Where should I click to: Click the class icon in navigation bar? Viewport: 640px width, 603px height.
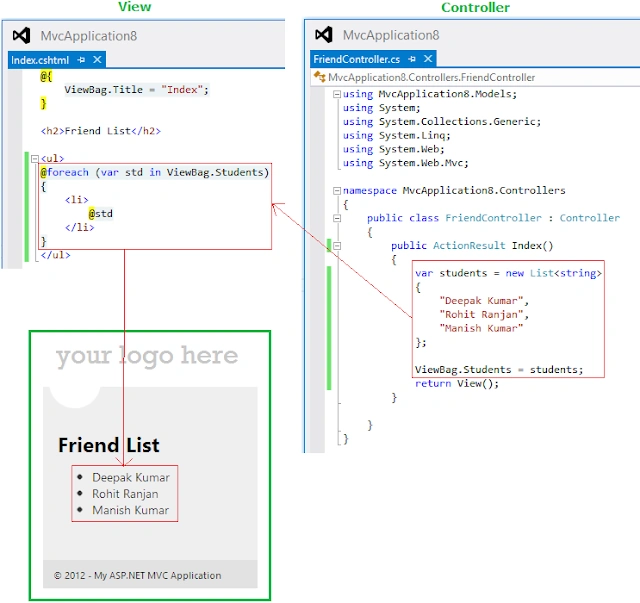[x=319, y=76]
